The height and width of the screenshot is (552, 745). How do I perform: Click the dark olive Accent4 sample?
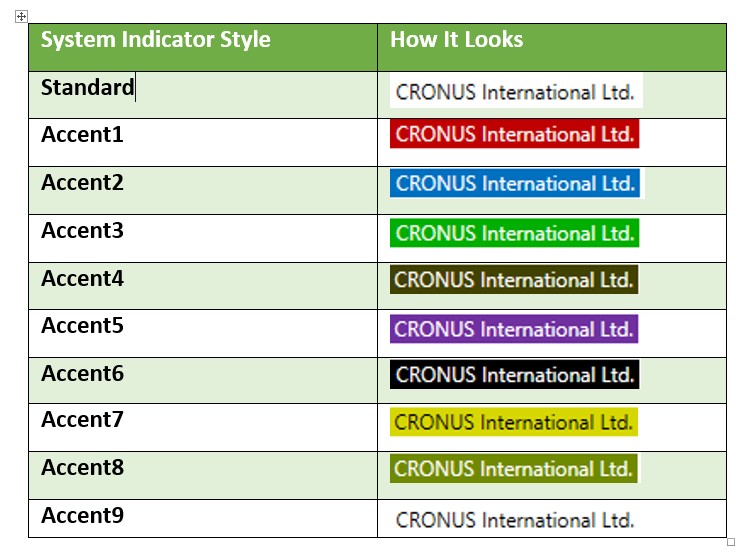tap(514, 279)
